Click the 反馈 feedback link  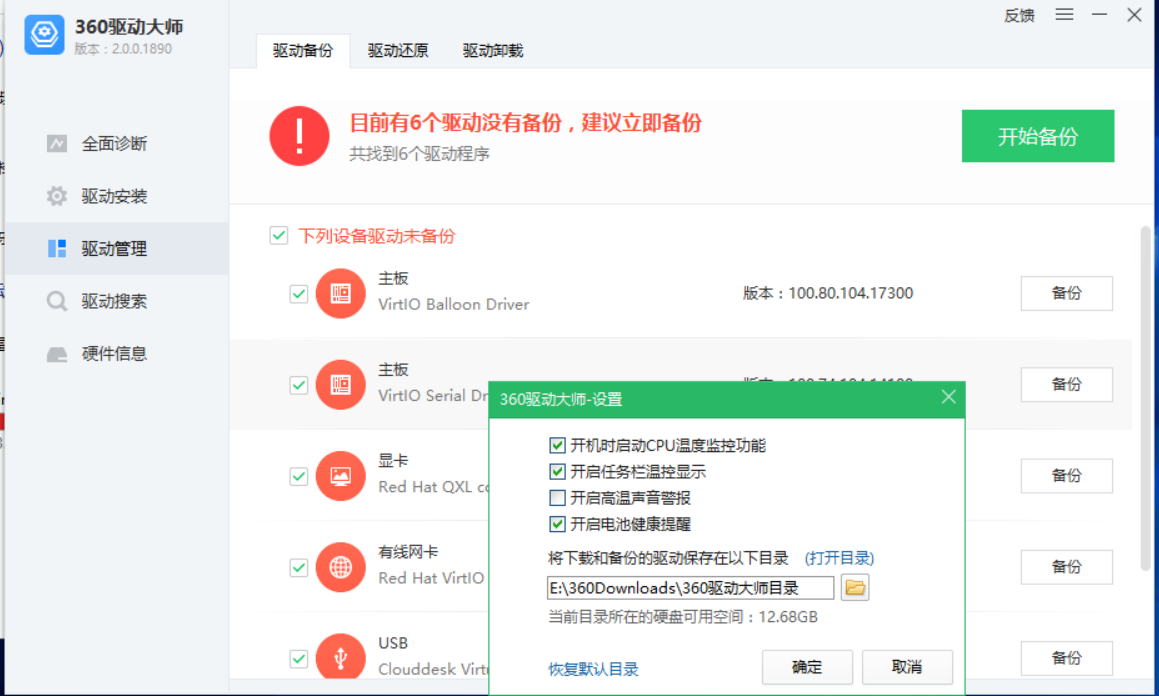point(1019,16)
